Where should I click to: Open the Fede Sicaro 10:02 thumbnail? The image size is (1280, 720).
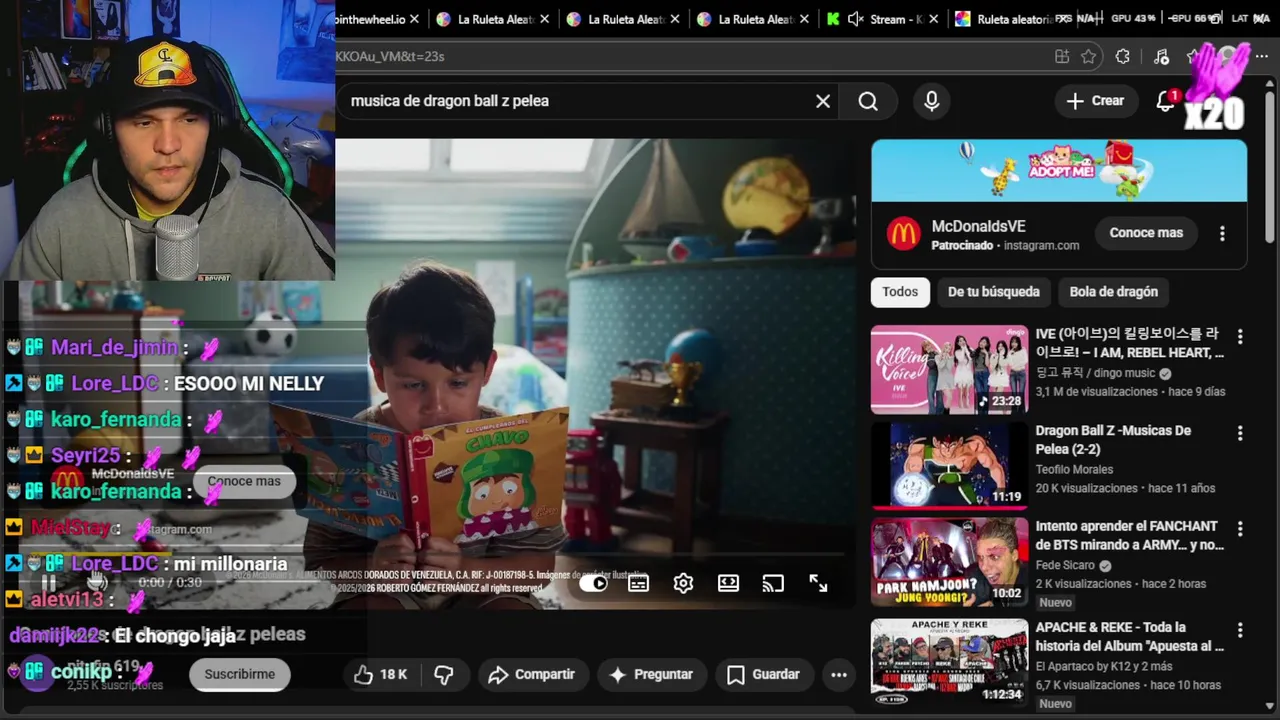[x=949, y=561]
